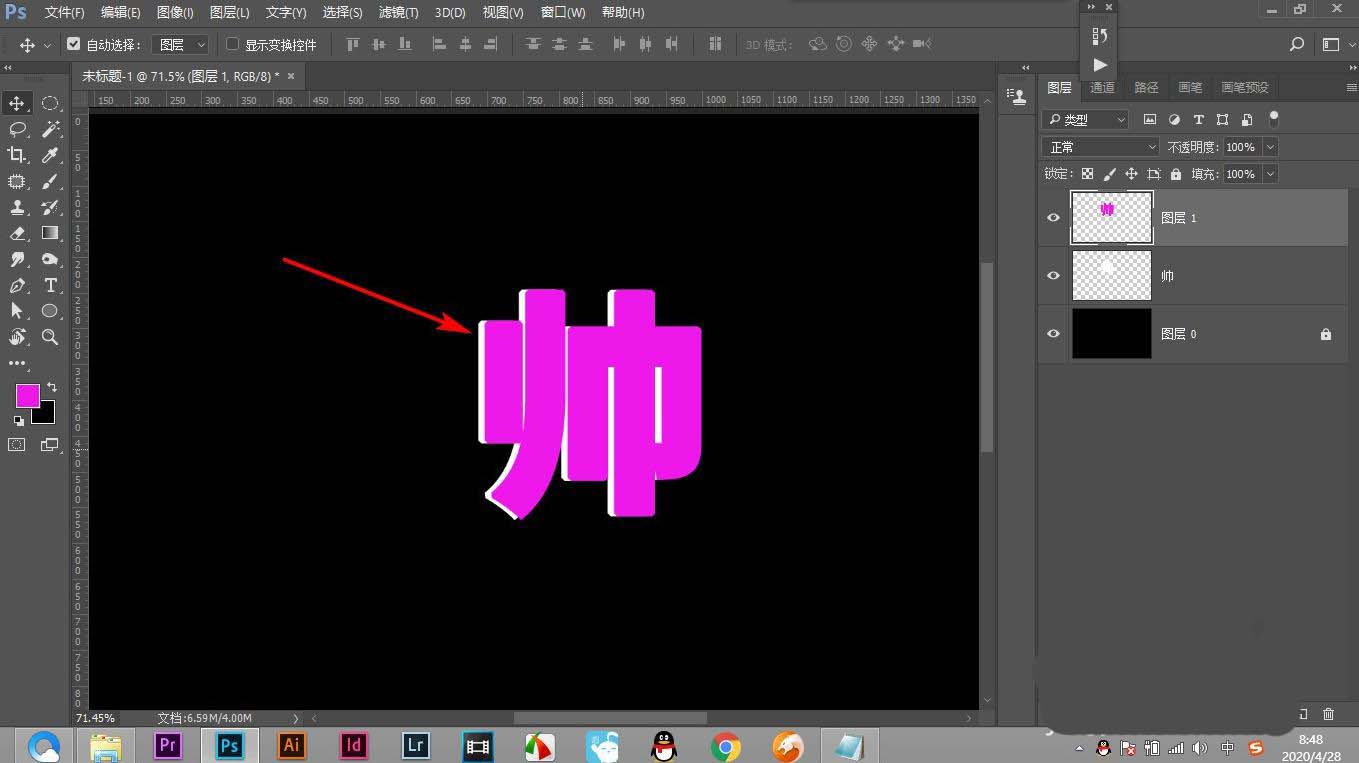Click align left edges icon

(440, 44)
